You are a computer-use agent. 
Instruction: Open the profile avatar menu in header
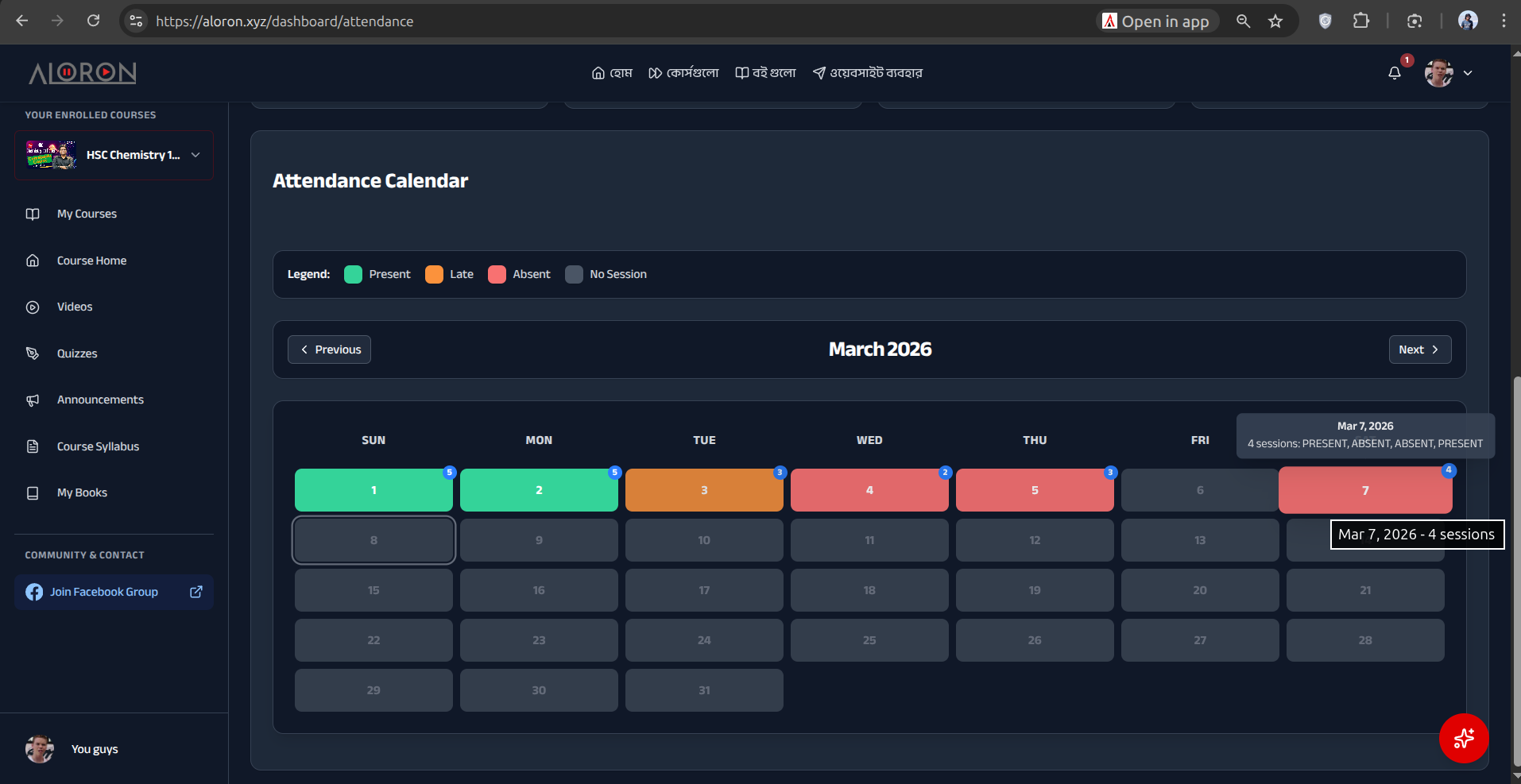point(1438,73)
